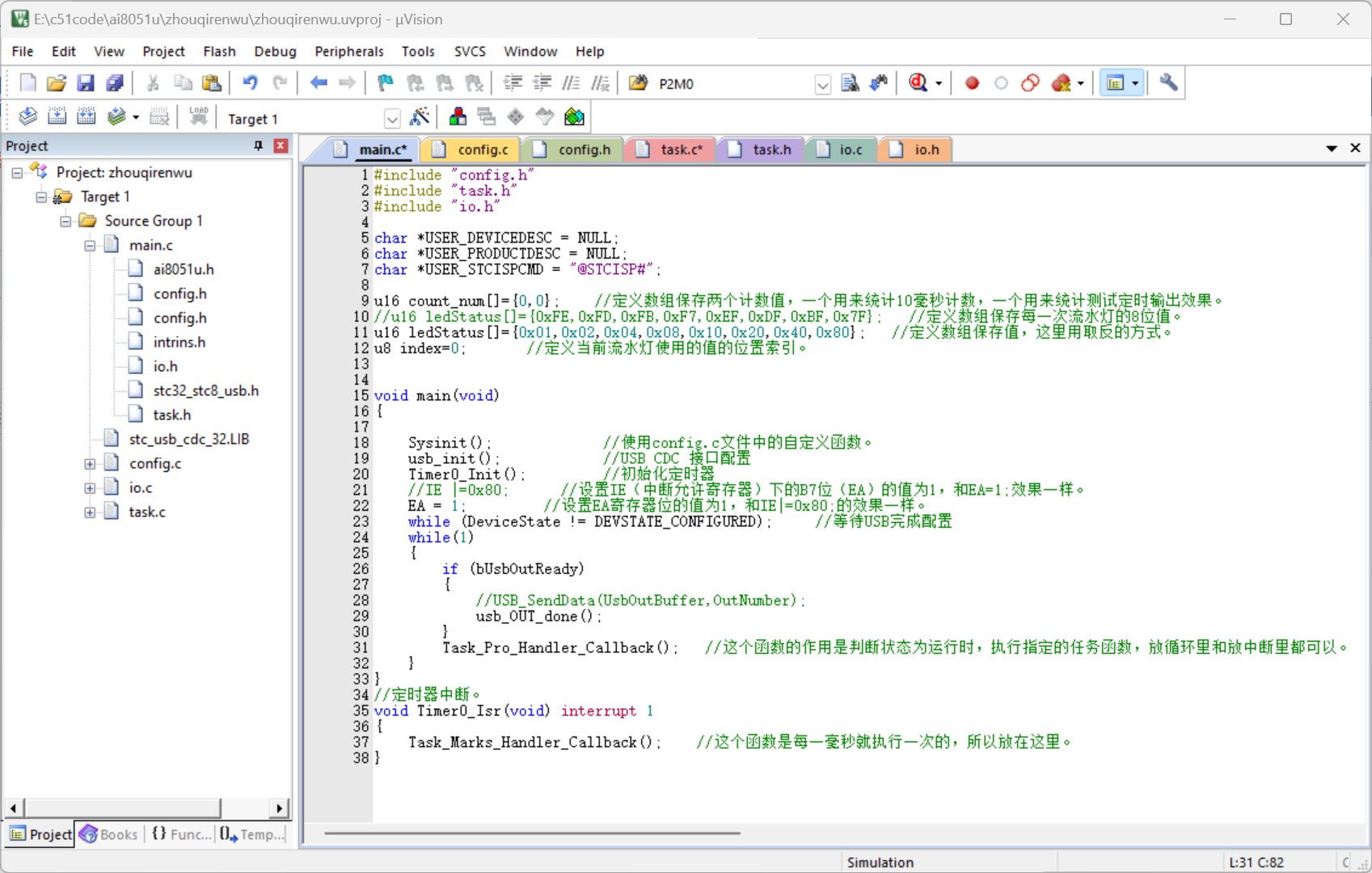Screen dimensions: 1372x873
Task: Open the Flash menu
Action: tap(219, 51)
